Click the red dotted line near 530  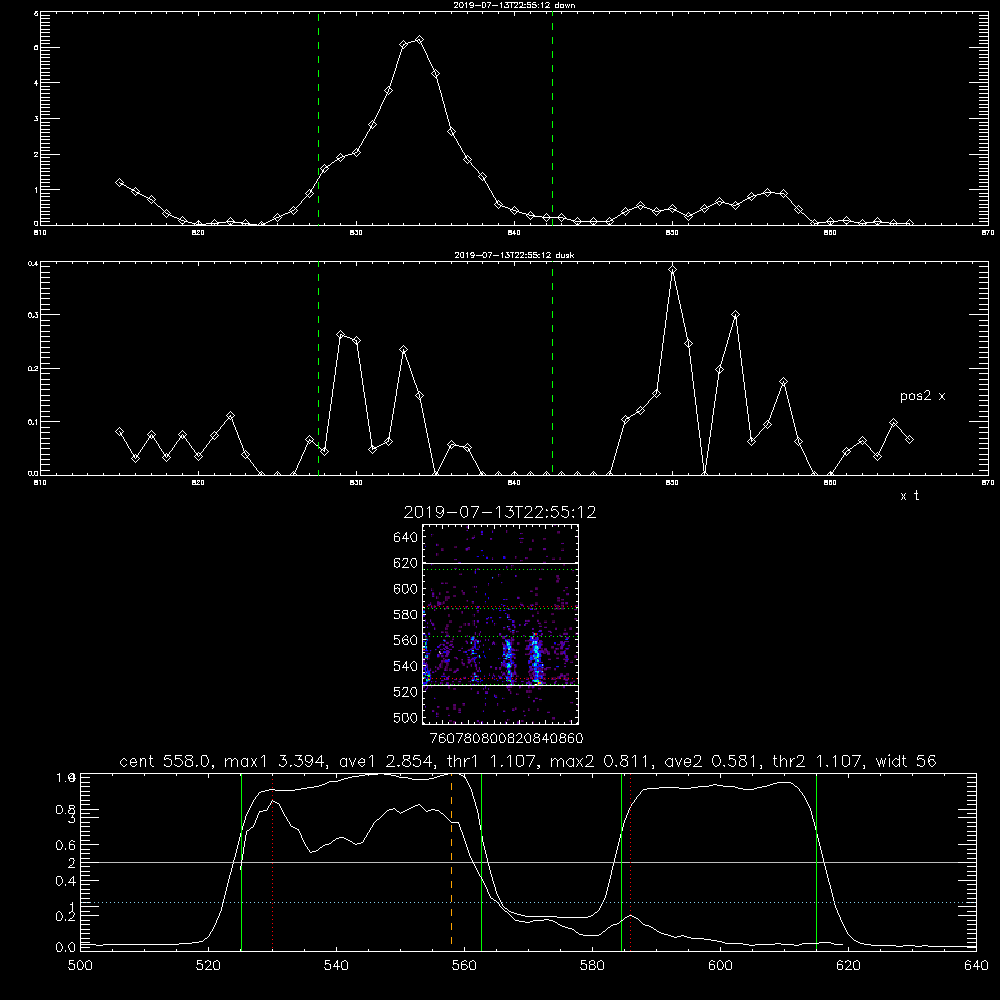pyautogui.click(x=272, y=861)
